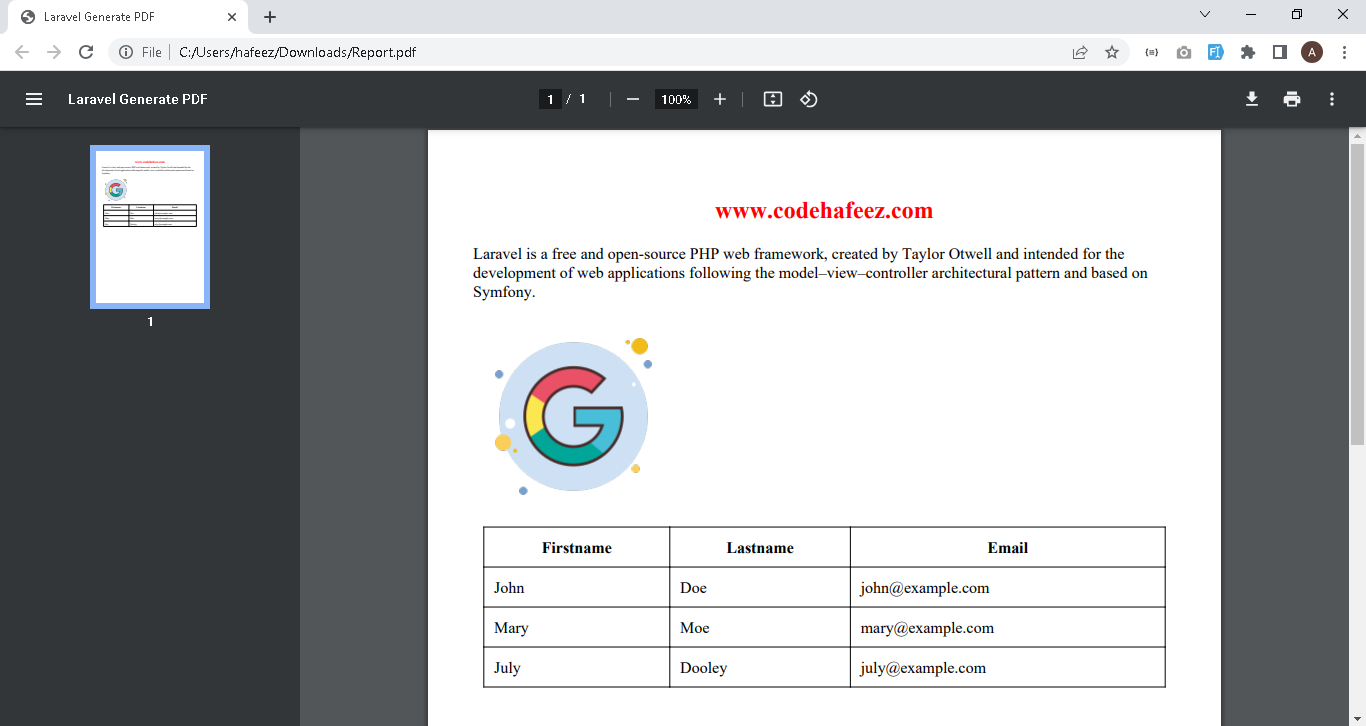Click the curly braces extension icon
Image resolution: width=1366 pixels, height=726 pixels.
pos(1152,52)
